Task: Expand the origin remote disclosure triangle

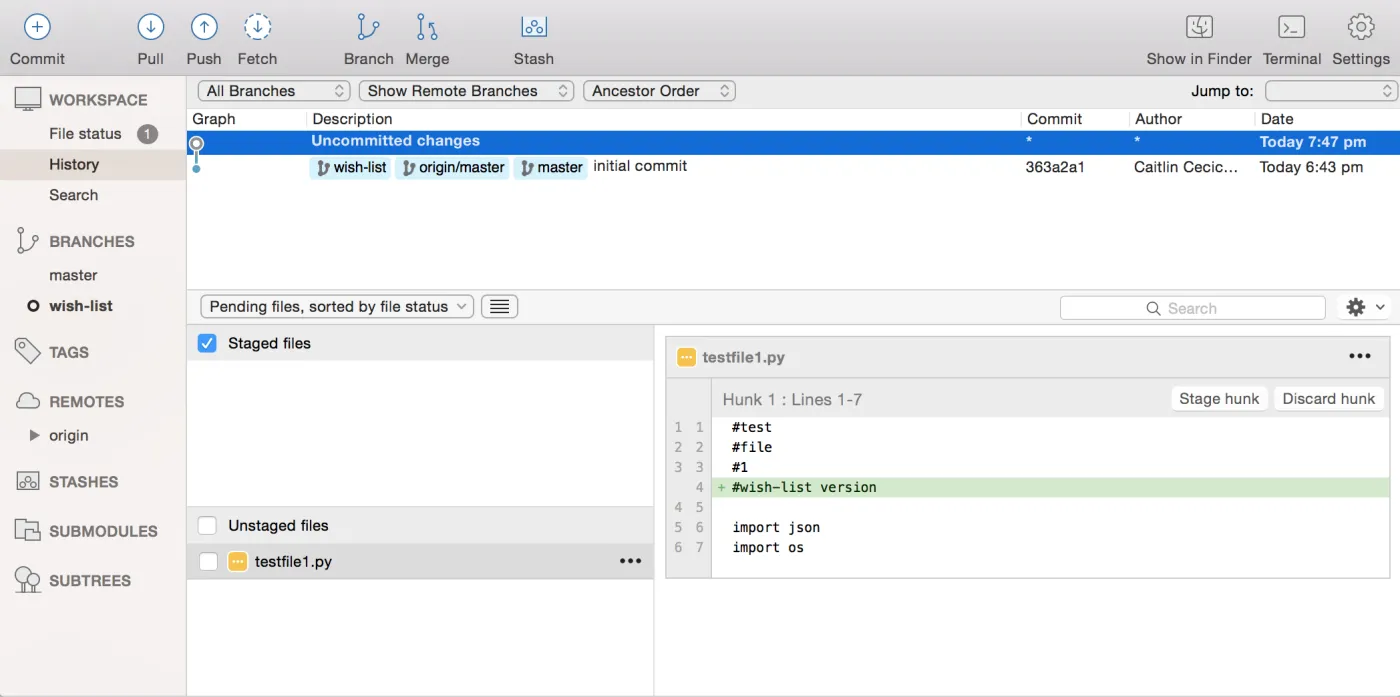Action: coord(35,436)
